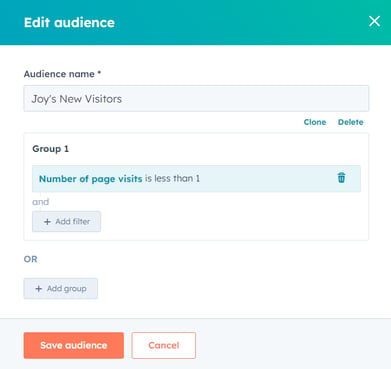The width and height of the screenshot is (391, 369).
Task: Add a new group
Action: (61, 289)
